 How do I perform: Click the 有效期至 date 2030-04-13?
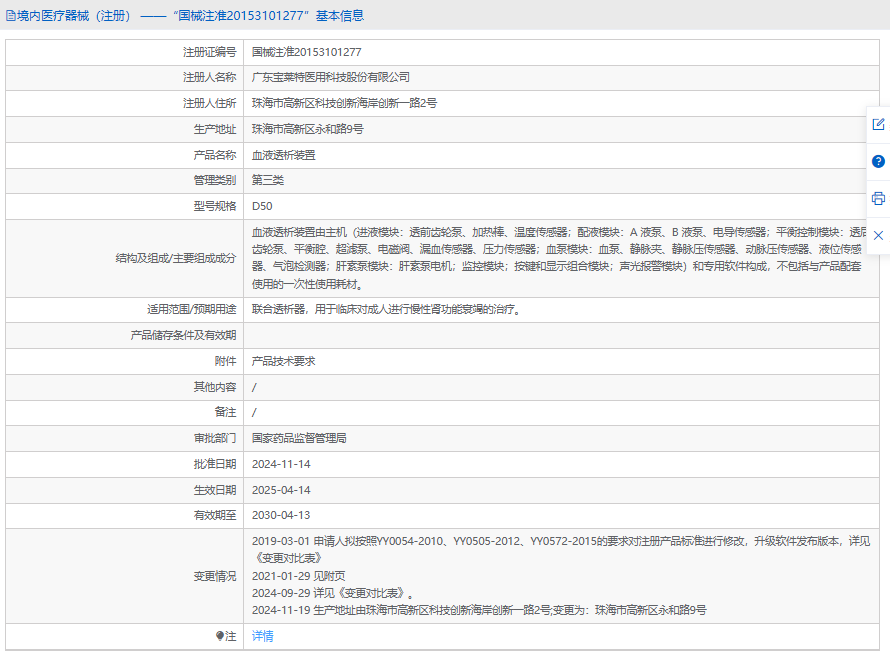(281, 515)
